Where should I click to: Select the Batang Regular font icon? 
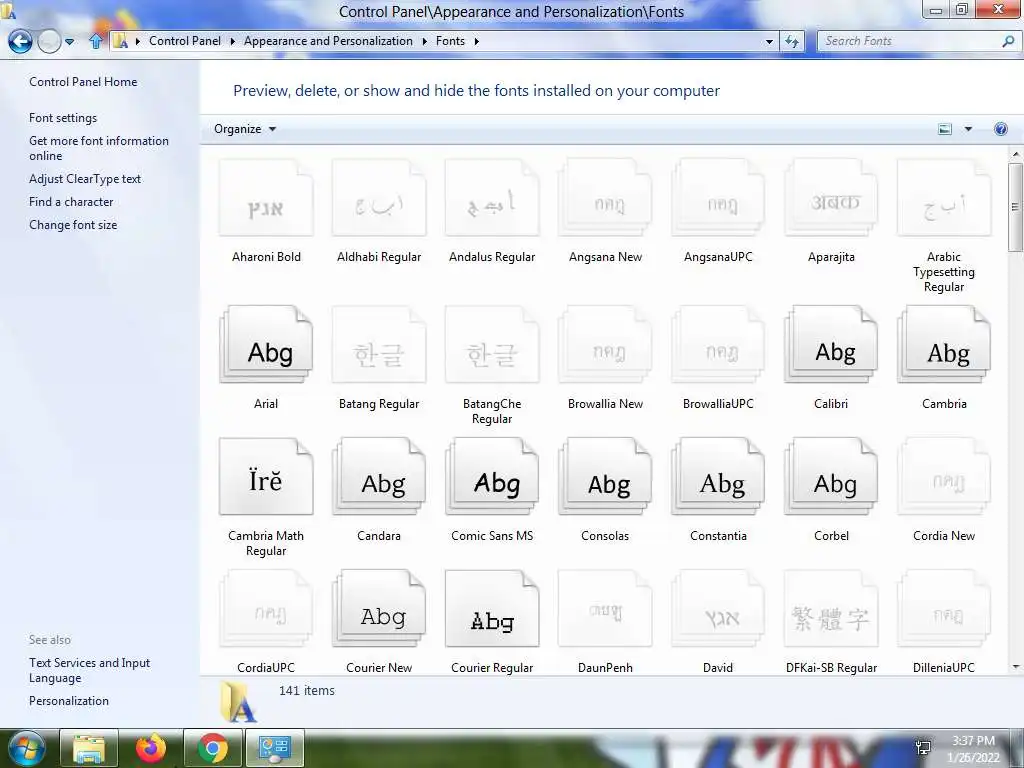coord(379,345)
